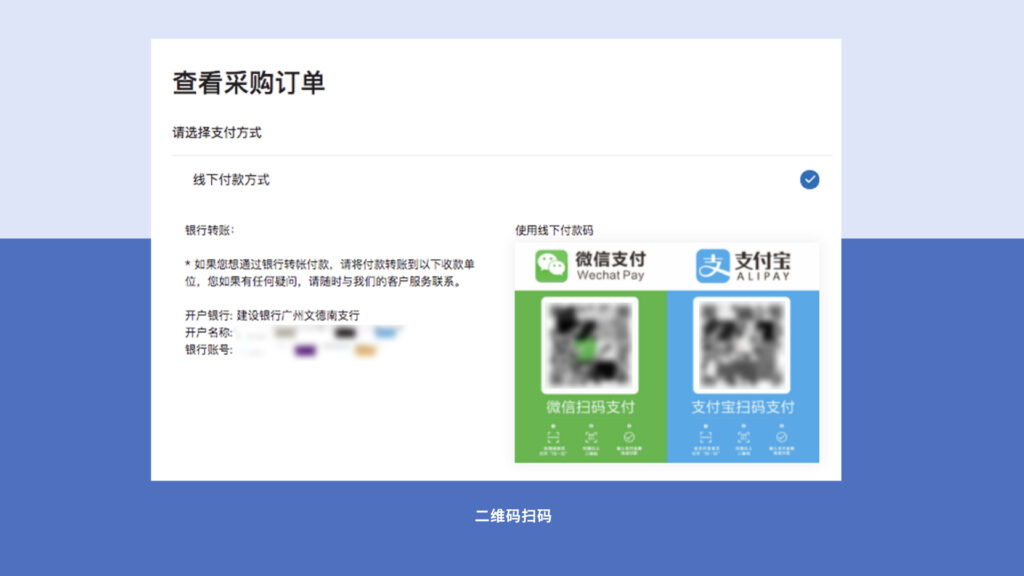Click the 请选择支付方式 section title
This screenshot has height=576, width=1024.
coord(217,133)
